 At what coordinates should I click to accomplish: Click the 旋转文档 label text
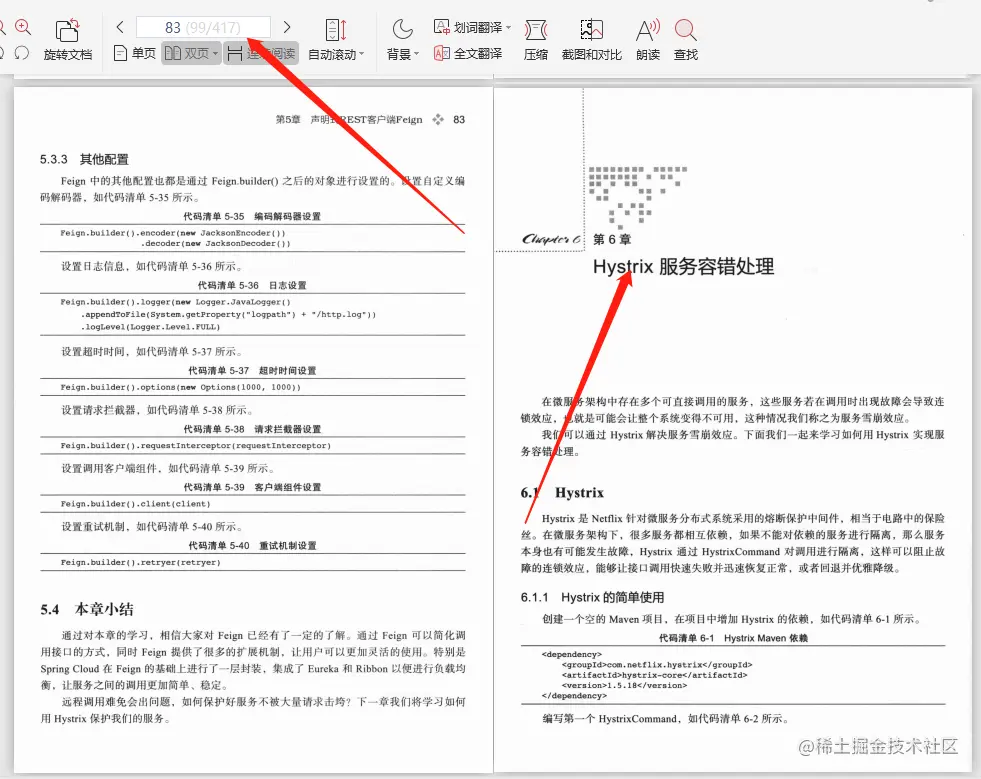[68, 55]
